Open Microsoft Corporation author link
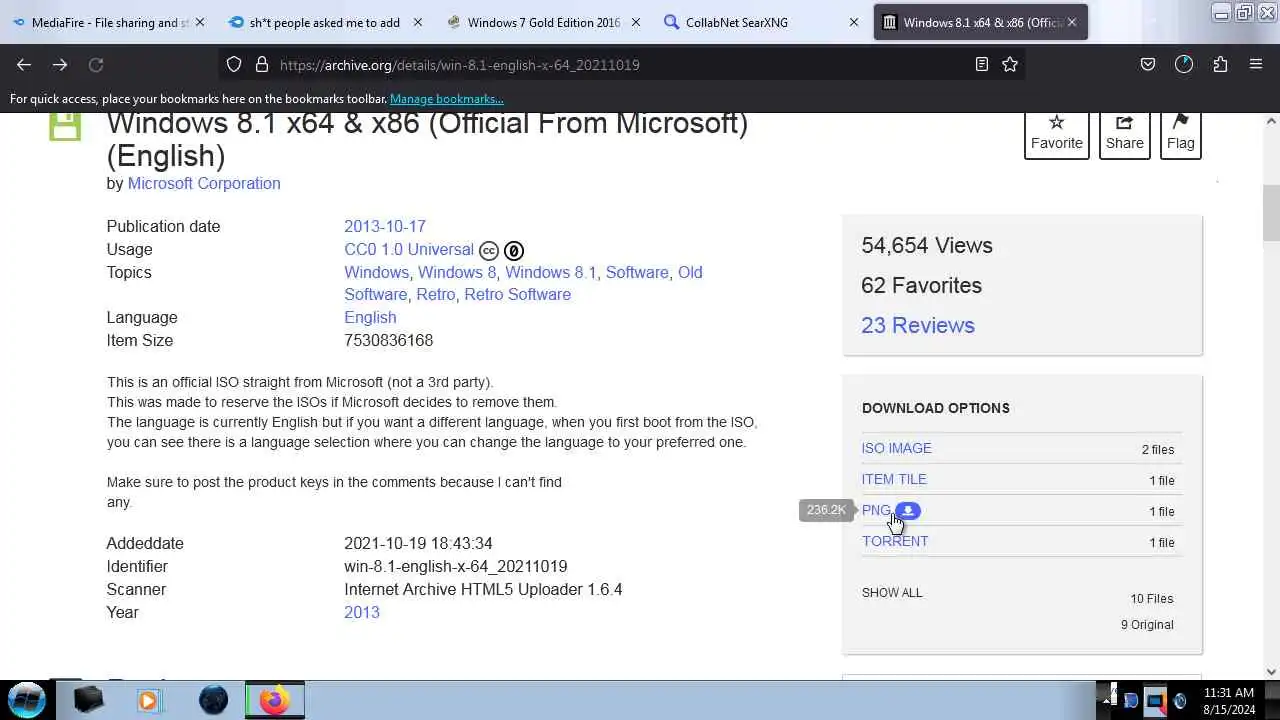 pyautogui.click(x=204, y=183)
